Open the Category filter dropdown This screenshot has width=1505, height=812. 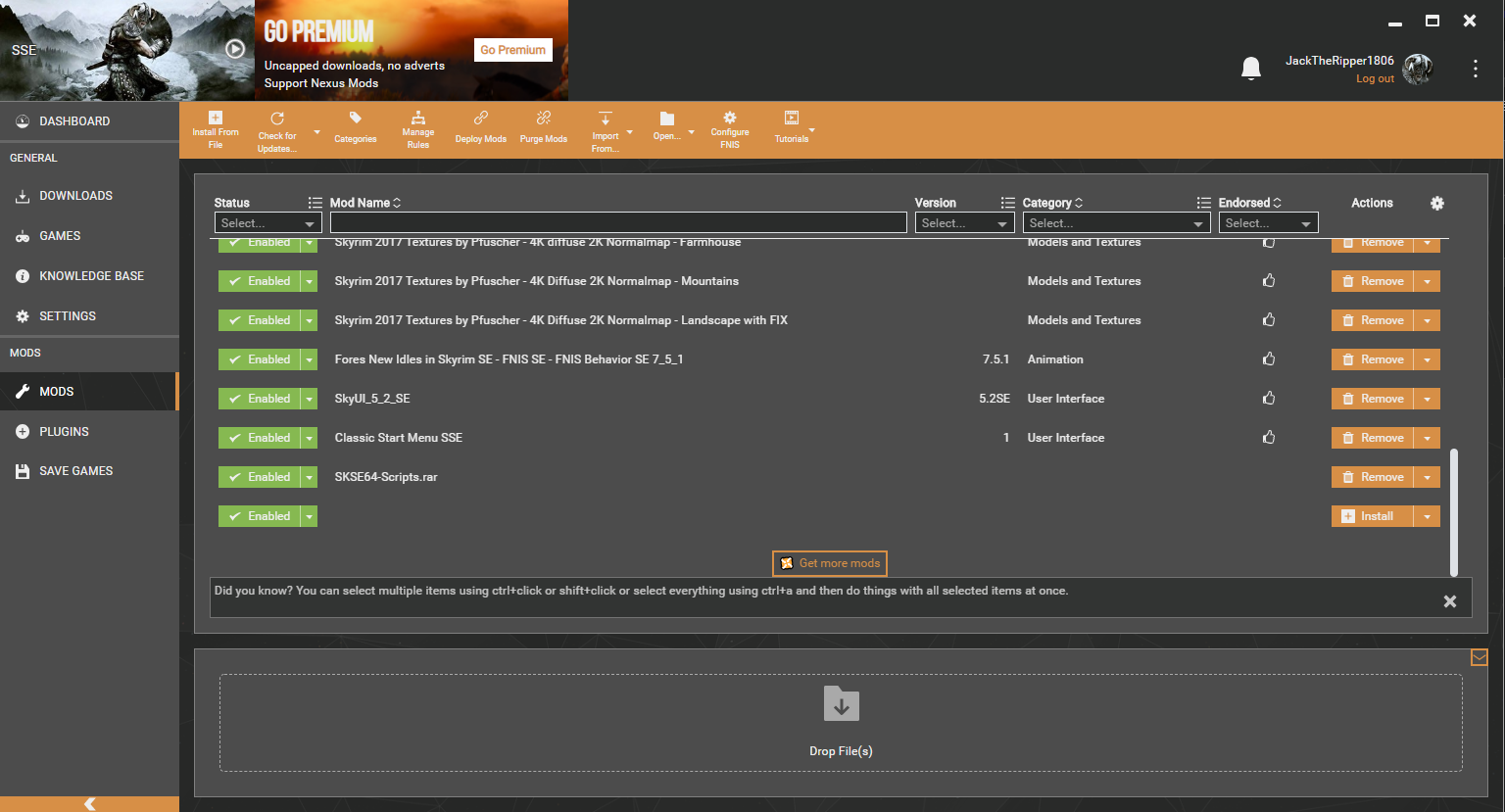tap(1116, 223)
